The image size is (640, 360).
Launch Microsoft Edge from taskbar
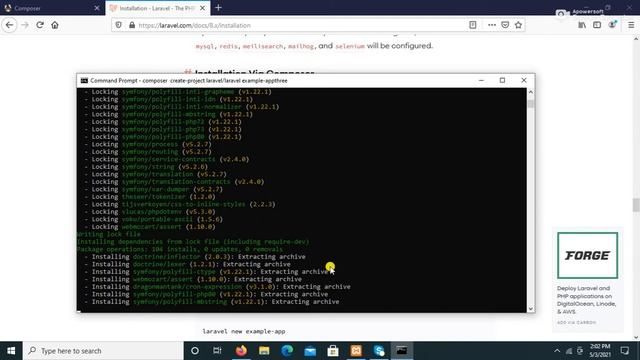coord(287,351)
